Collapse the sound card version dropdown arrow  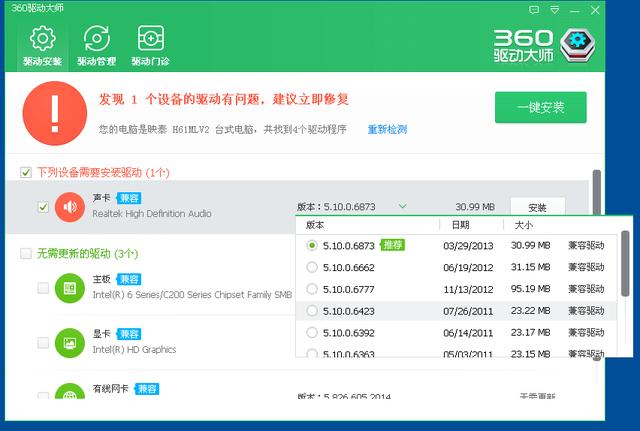(x=402, y=206)
